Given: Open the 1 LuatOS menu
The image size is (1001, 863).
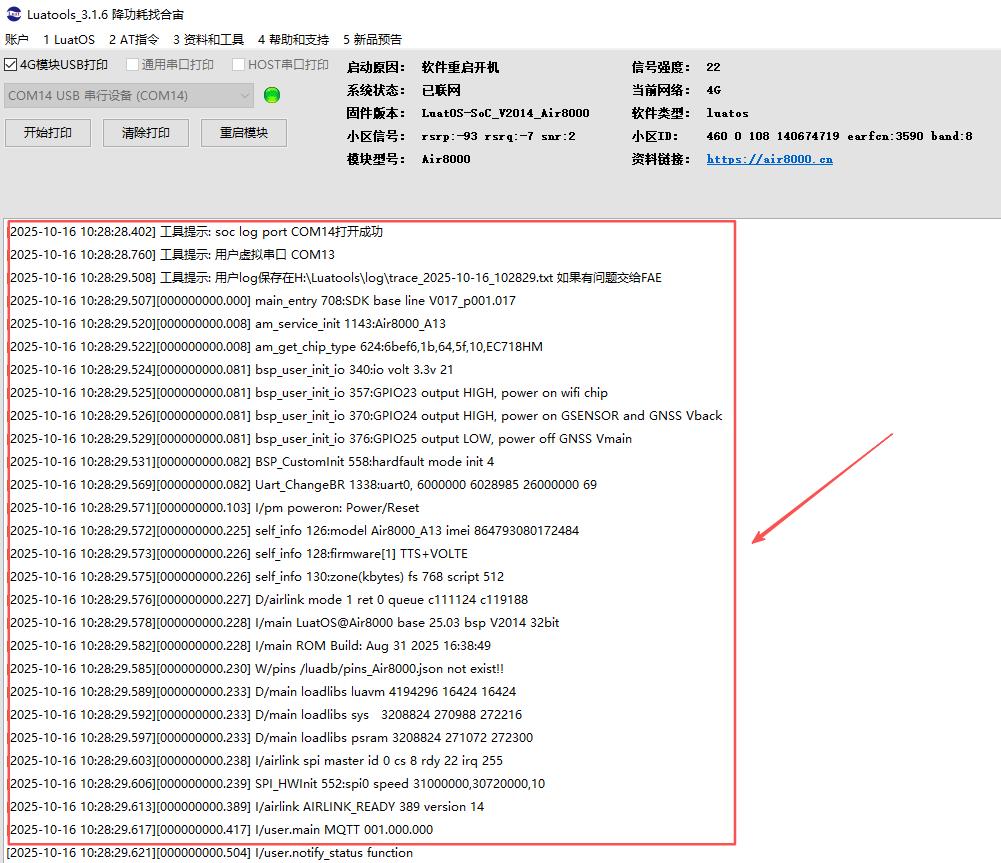Looking at the screenshot, I should click(69, 40).
